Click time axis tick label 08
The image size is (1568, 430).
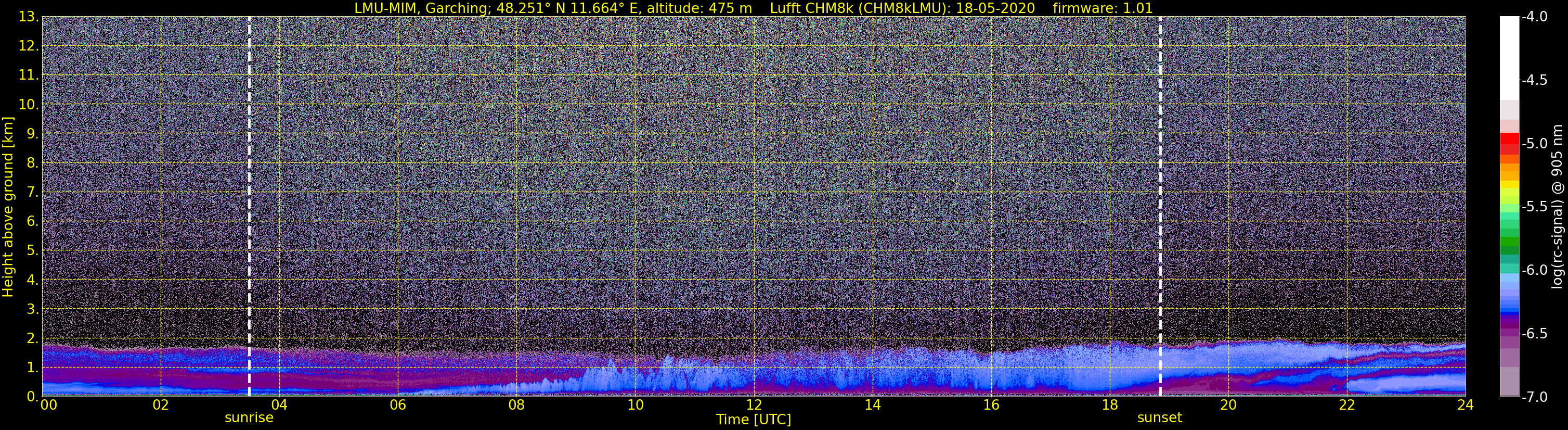tap(516, 405)
